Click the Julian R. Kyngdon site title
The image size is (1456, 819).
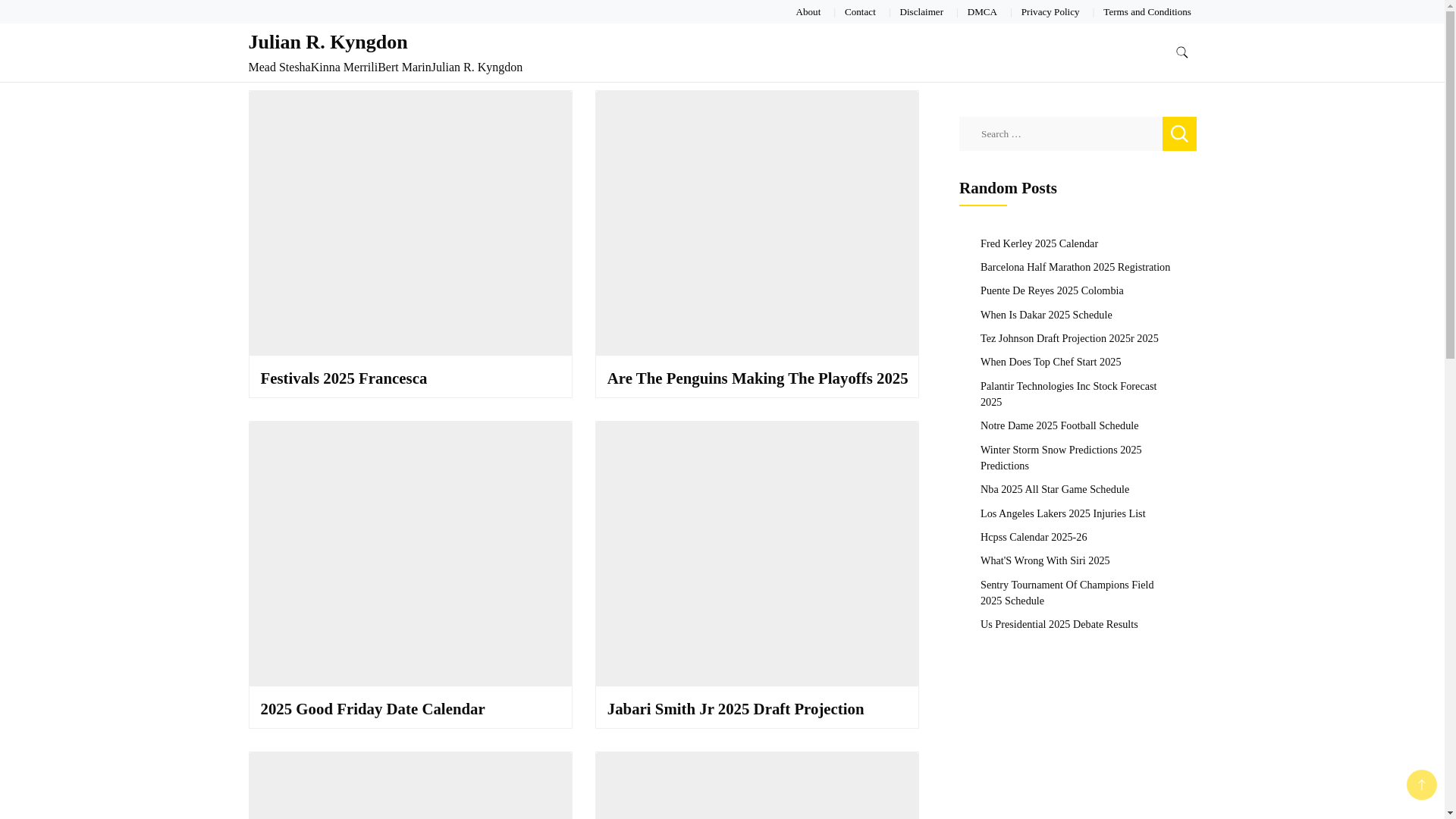pyautogui.click(x=328, y=42)
